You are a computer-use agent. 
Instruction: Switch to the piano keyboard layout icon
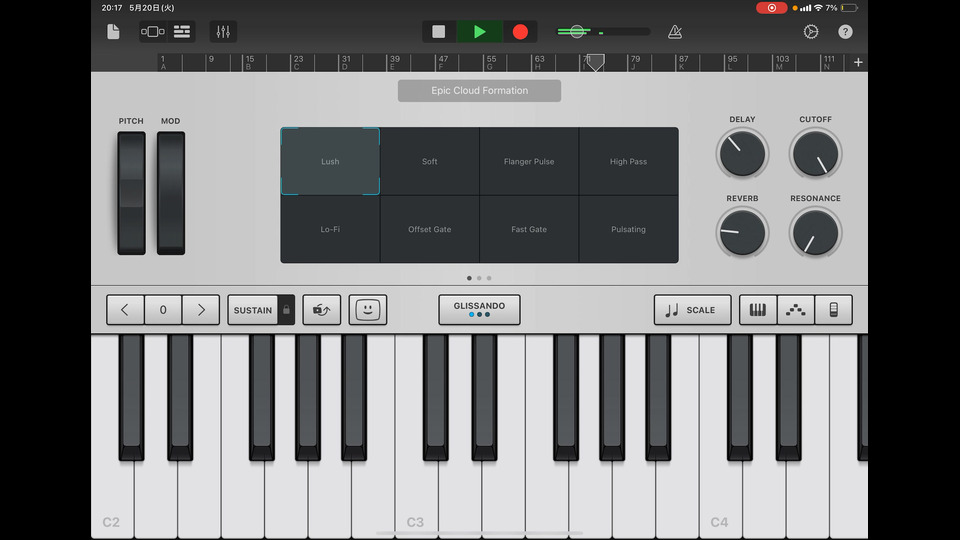(757, 310)
